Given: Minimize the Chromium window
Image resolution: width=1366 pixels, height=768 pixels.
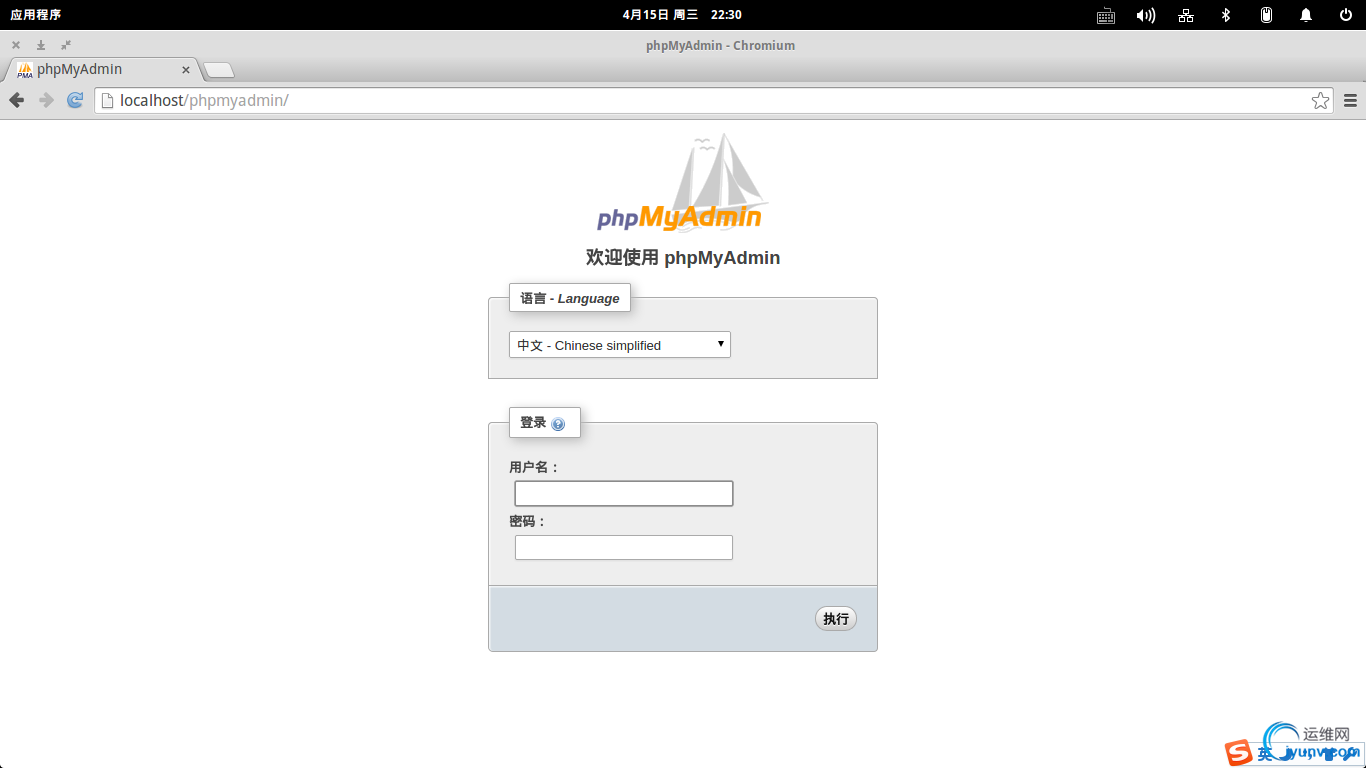Looking at the screenshot, I should coord(41,45).
